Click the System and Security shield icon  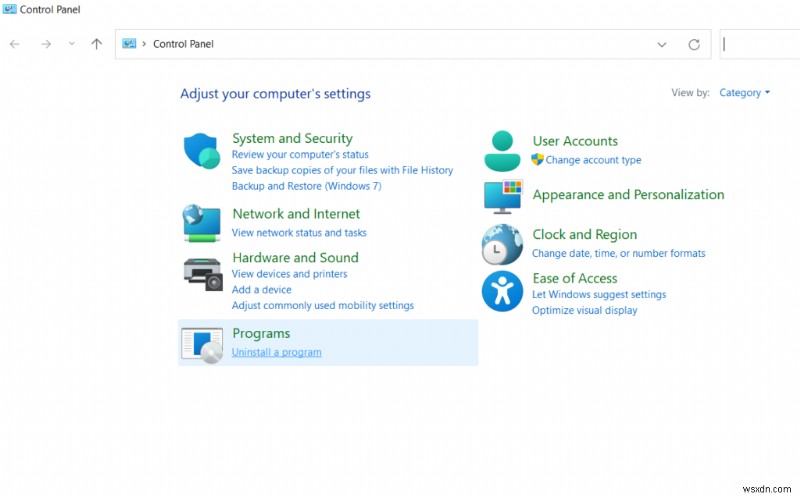click(202, 151)
